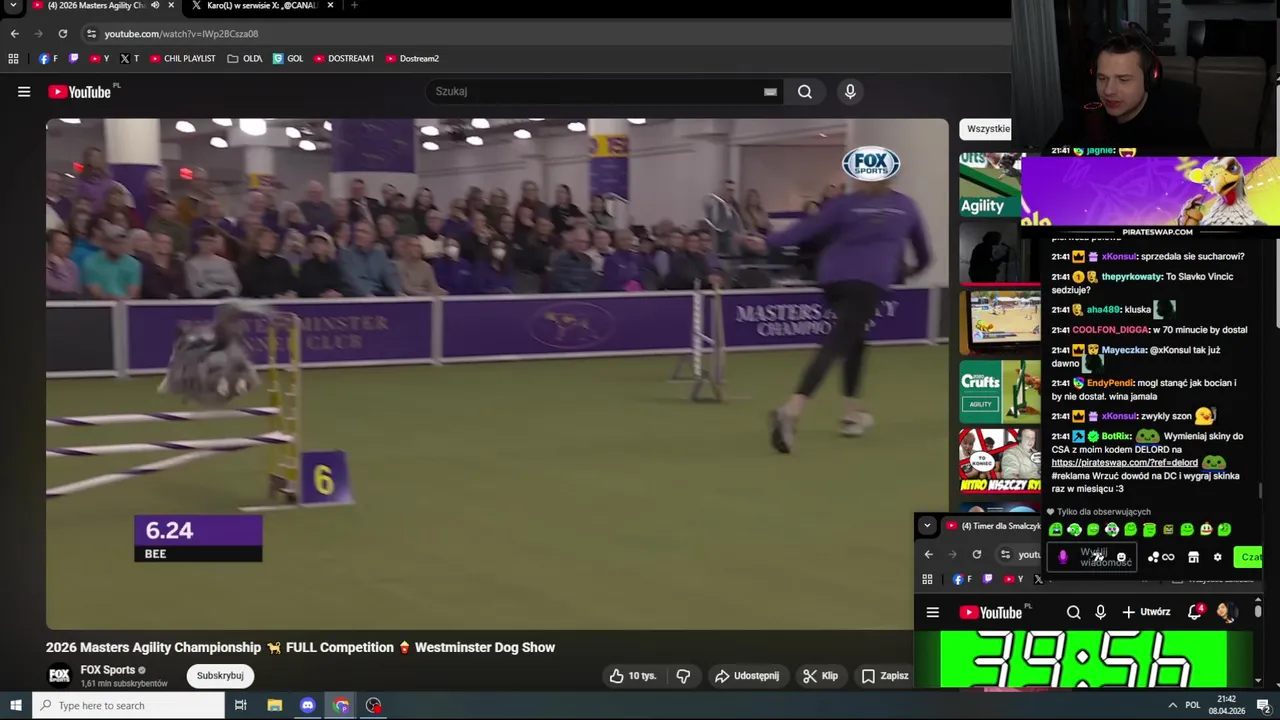
Task: Like the video with thumbs up
Action: pos(632,676)
